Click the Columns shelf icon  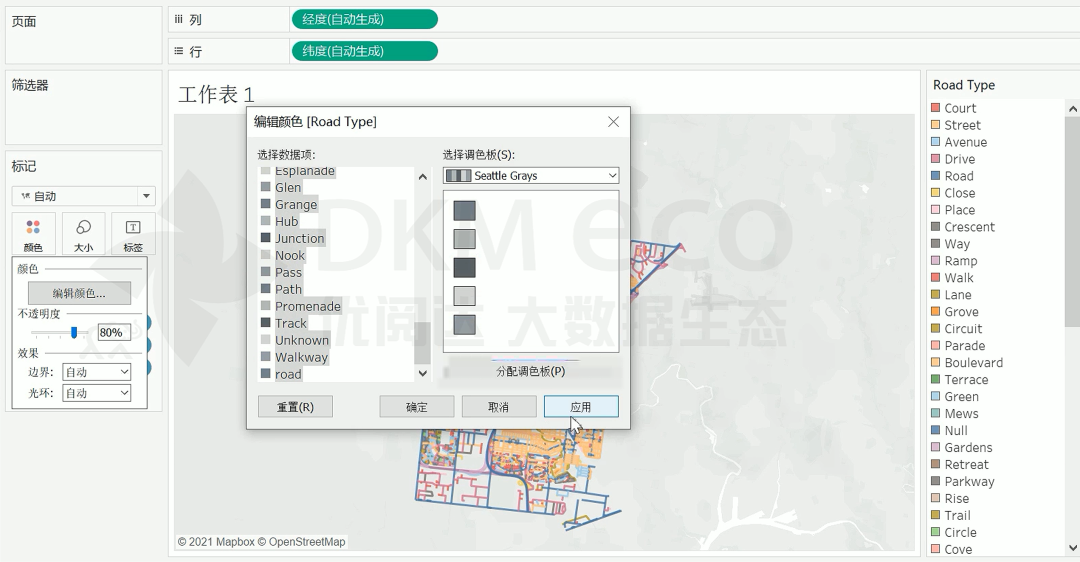tap(179, 19)
